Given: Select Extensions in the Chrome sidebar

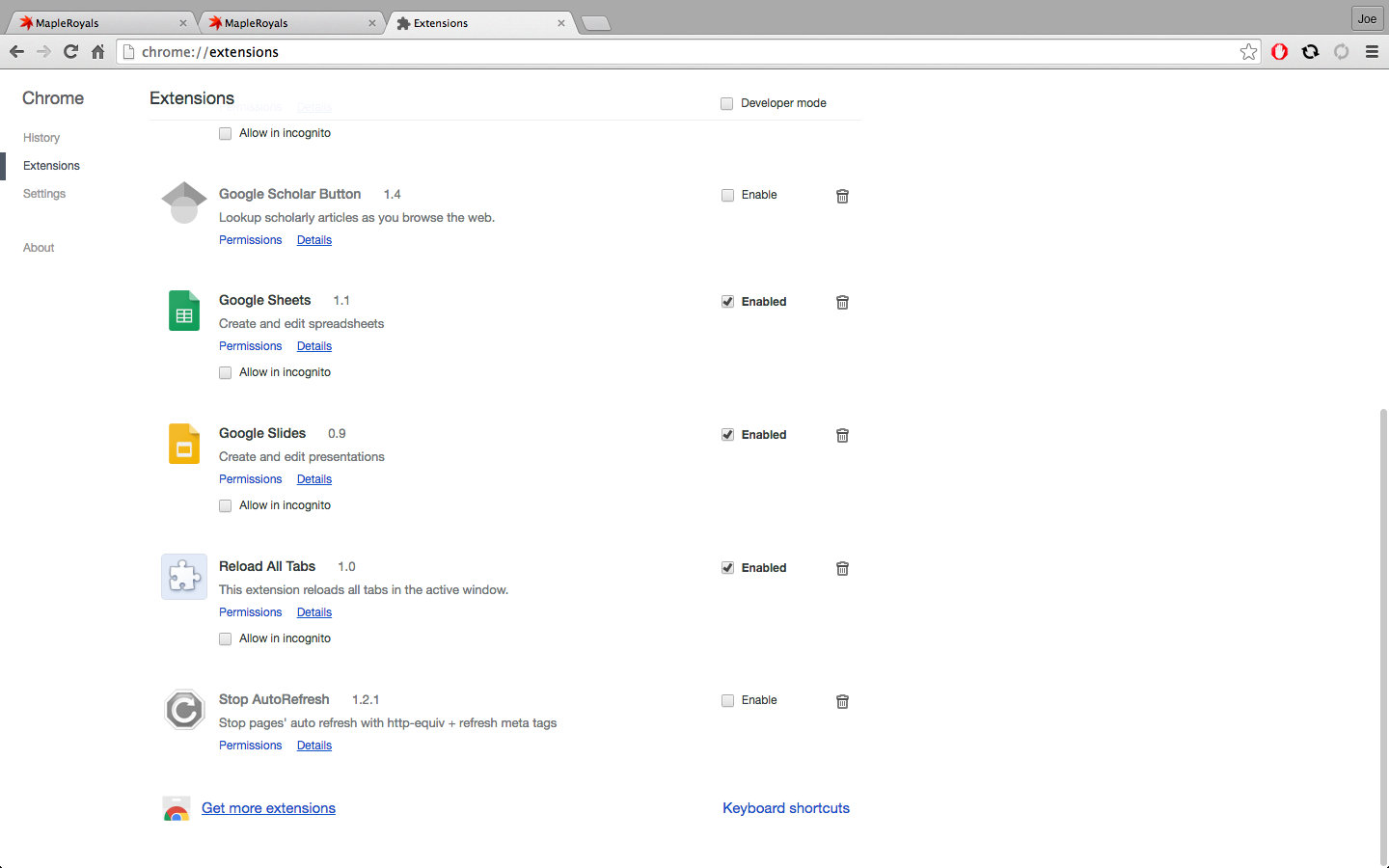Looking at the screenshot, I should [51, 166].
